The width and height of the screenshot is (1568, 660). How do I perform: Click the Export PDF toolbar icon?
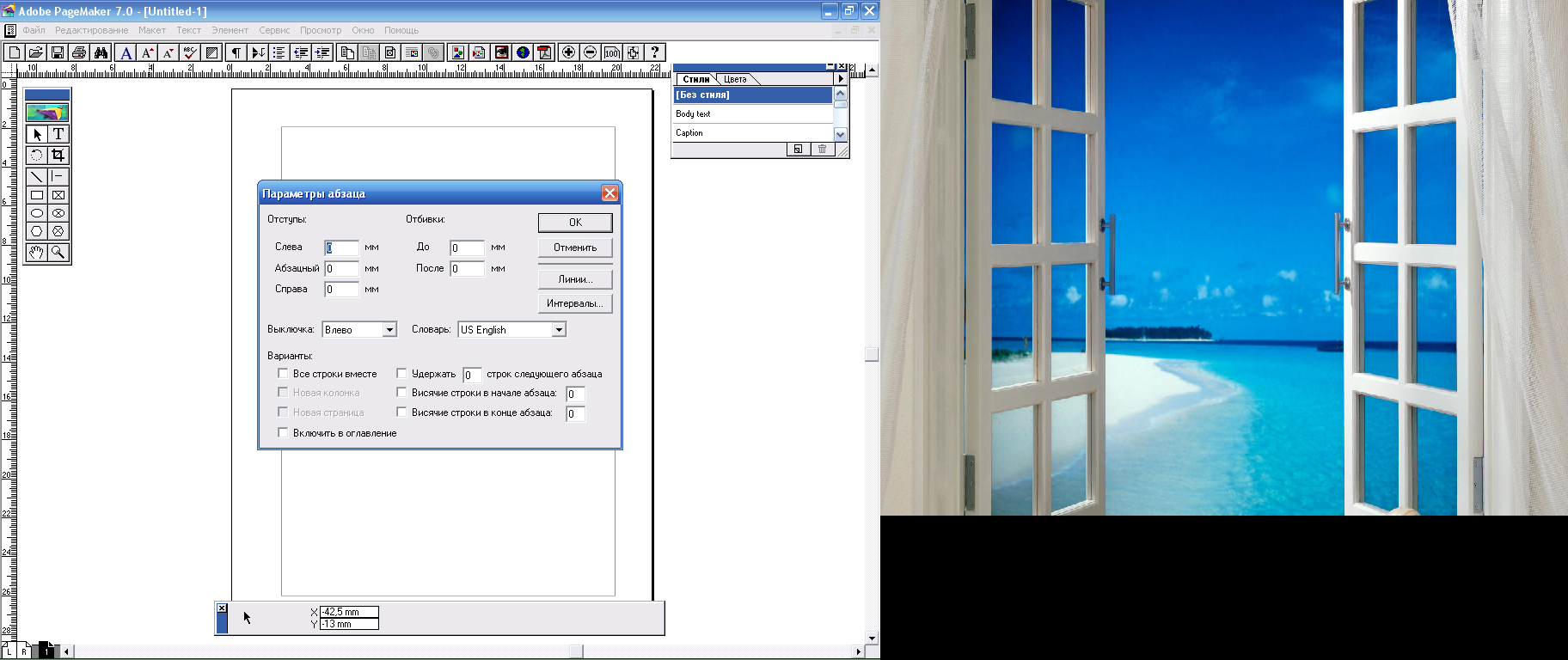(544, 52)
